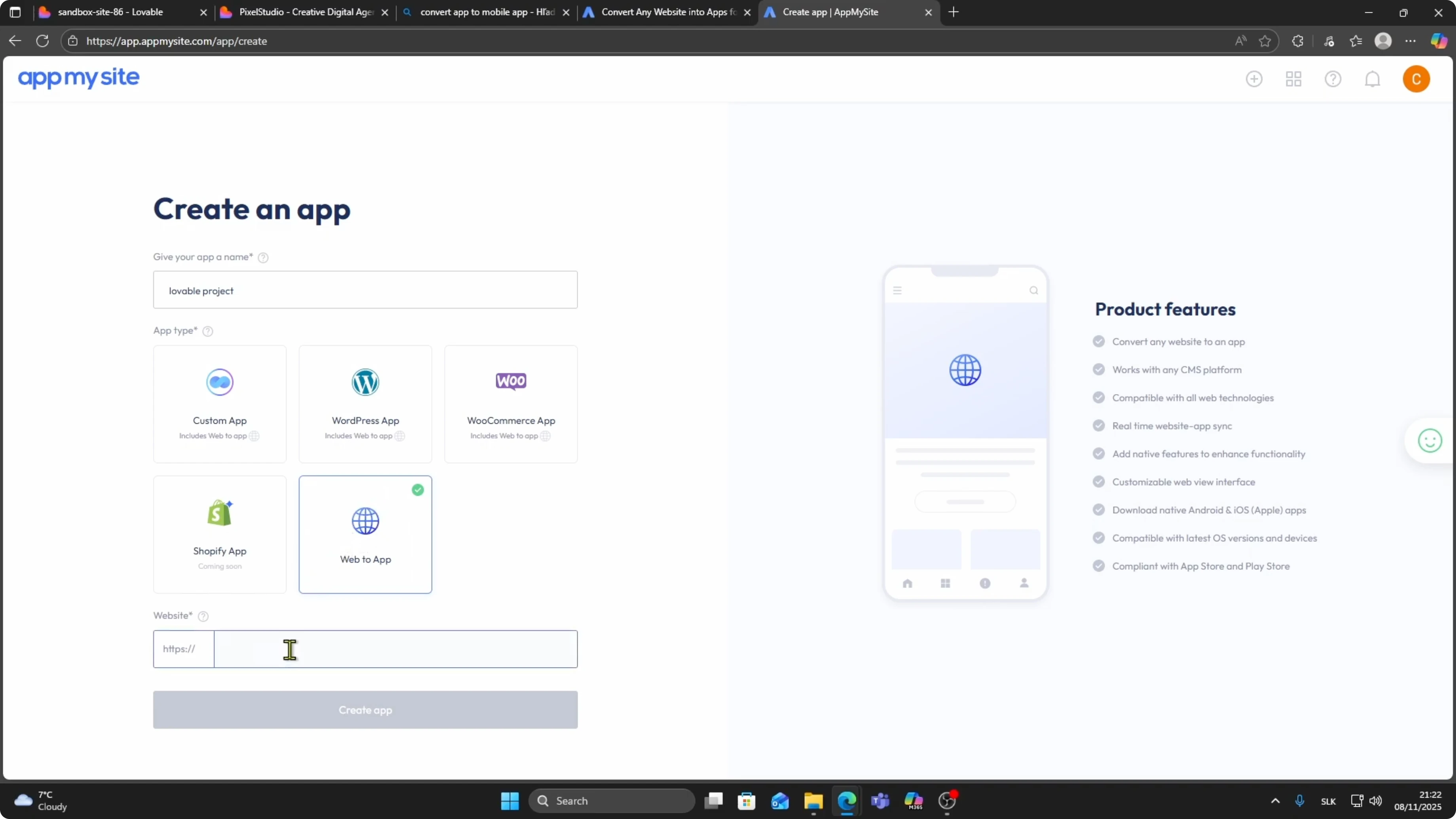Go back in browser

pos(15,41)
